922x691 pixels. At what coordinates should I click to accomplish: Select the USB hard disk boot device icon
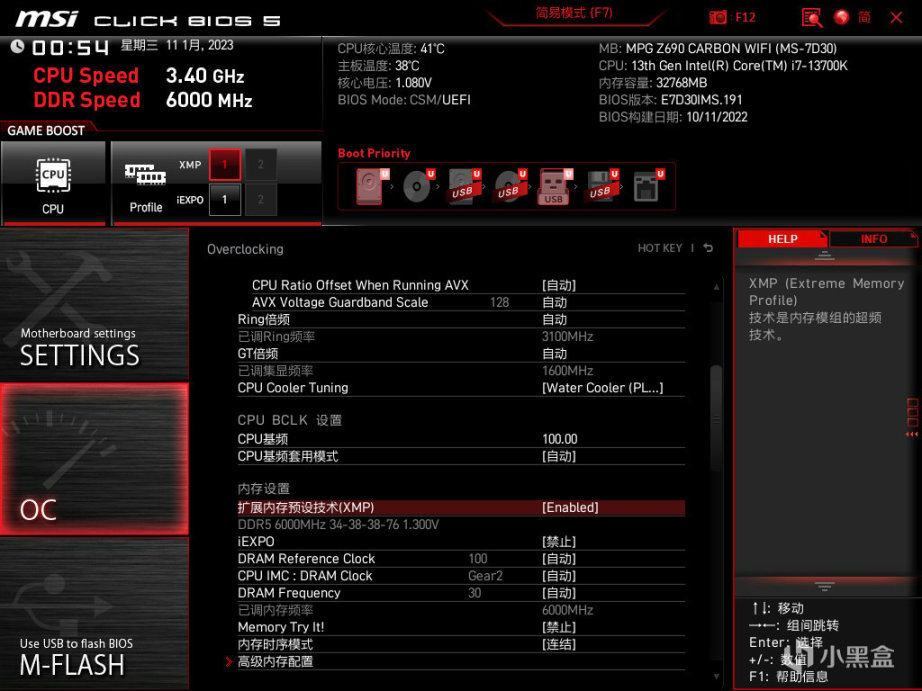tap(464, 186)
